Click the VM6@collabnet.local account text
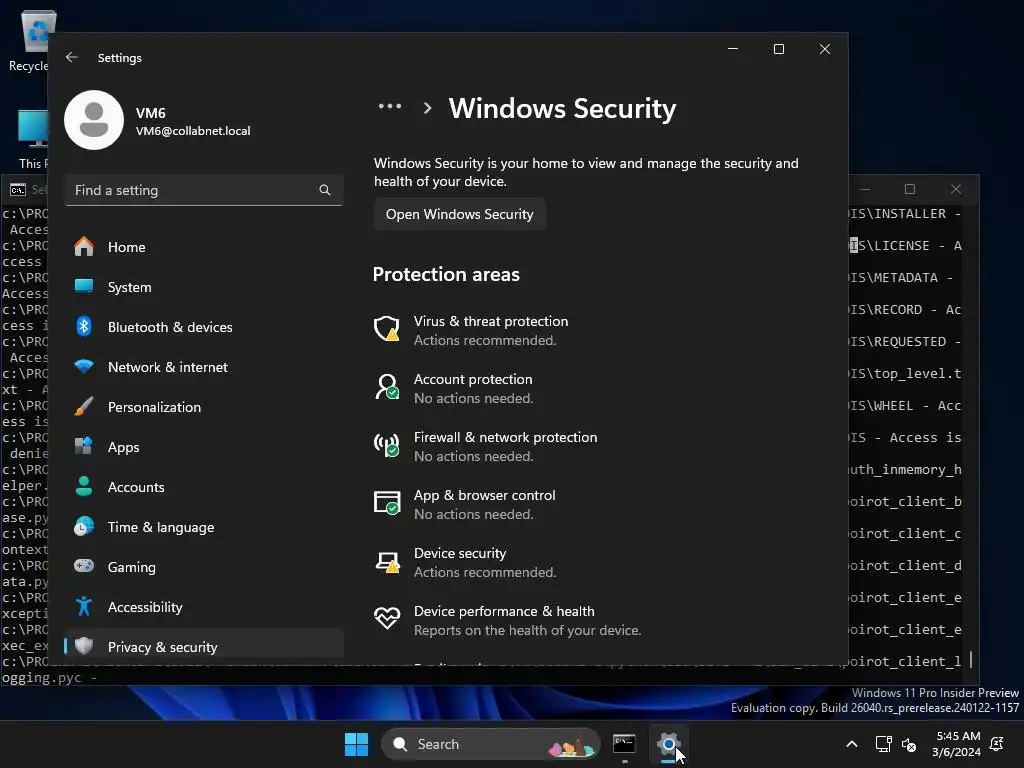The height and width of the screenshot is (768, 1024). point(193,131)
